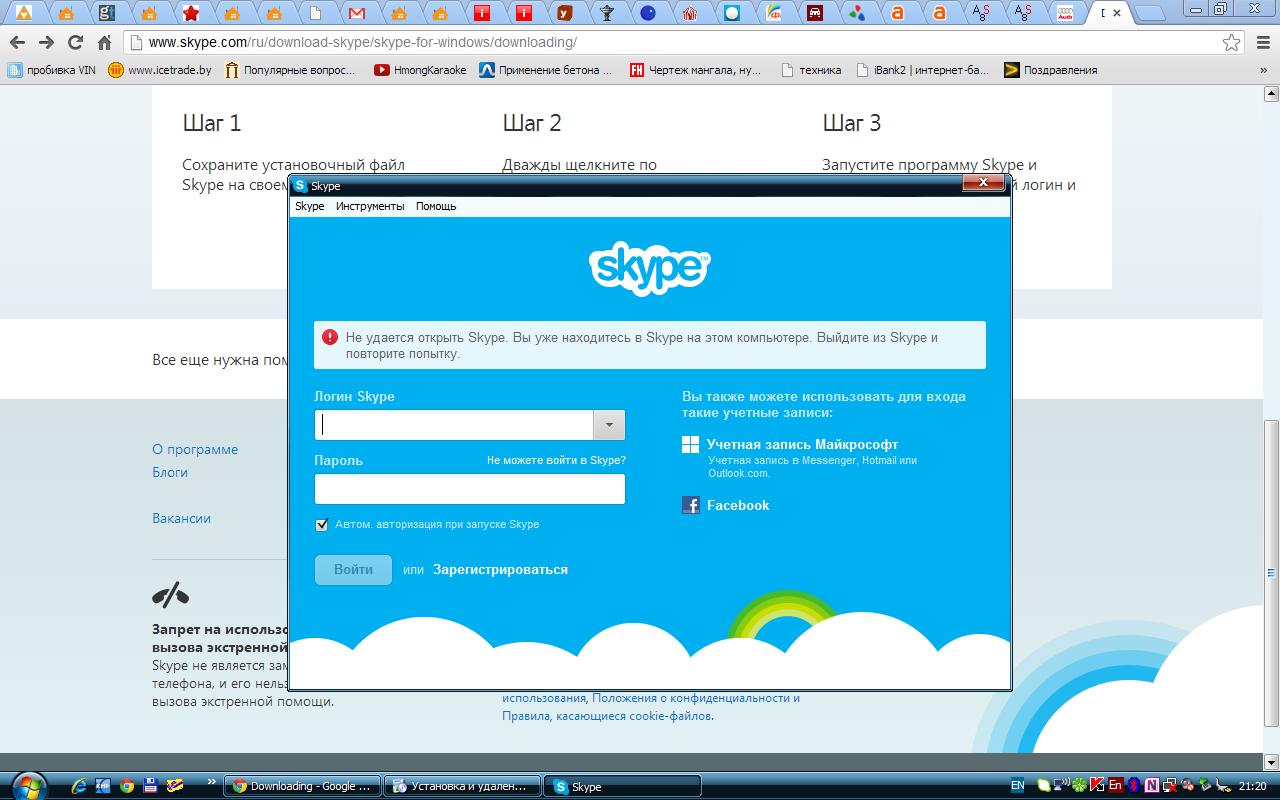1280x800 pixels.
Task: Open the 'пробивка VIN' bookmark
Action: [51, 70]
